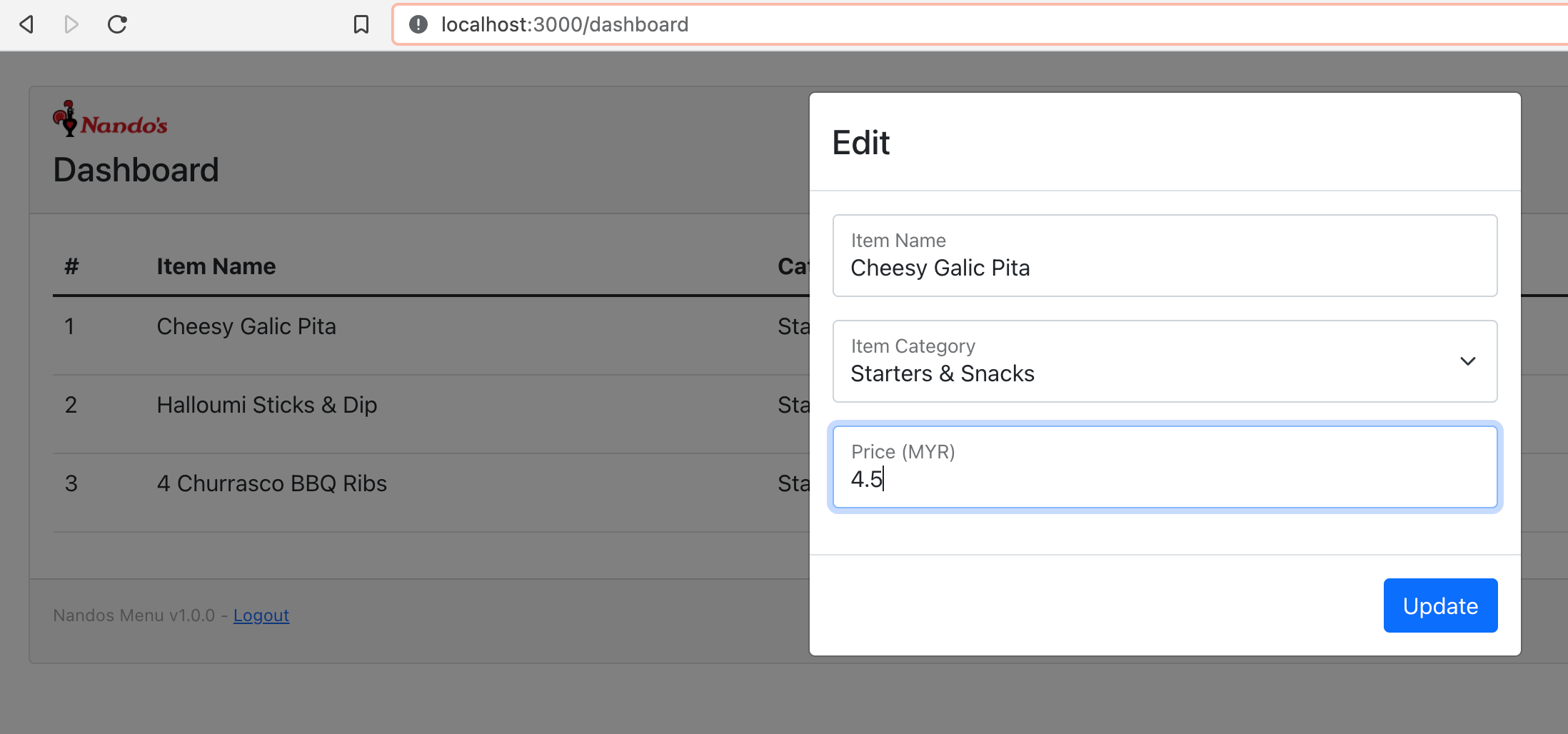This screenshot has width=1568, height=734.
Task: Click the bookmark icon in toolbar
Action: click(x=361, y=24)
